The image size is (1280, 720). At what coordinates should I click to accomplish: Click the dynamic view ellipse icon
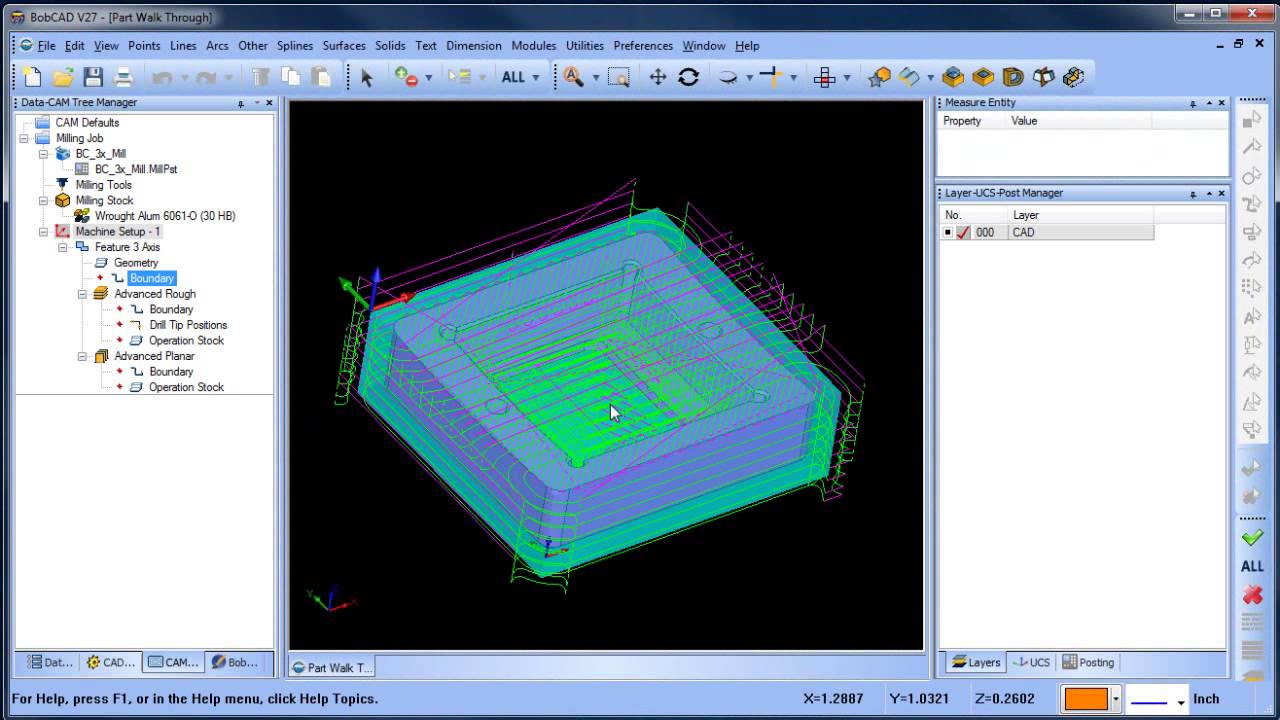728,77
